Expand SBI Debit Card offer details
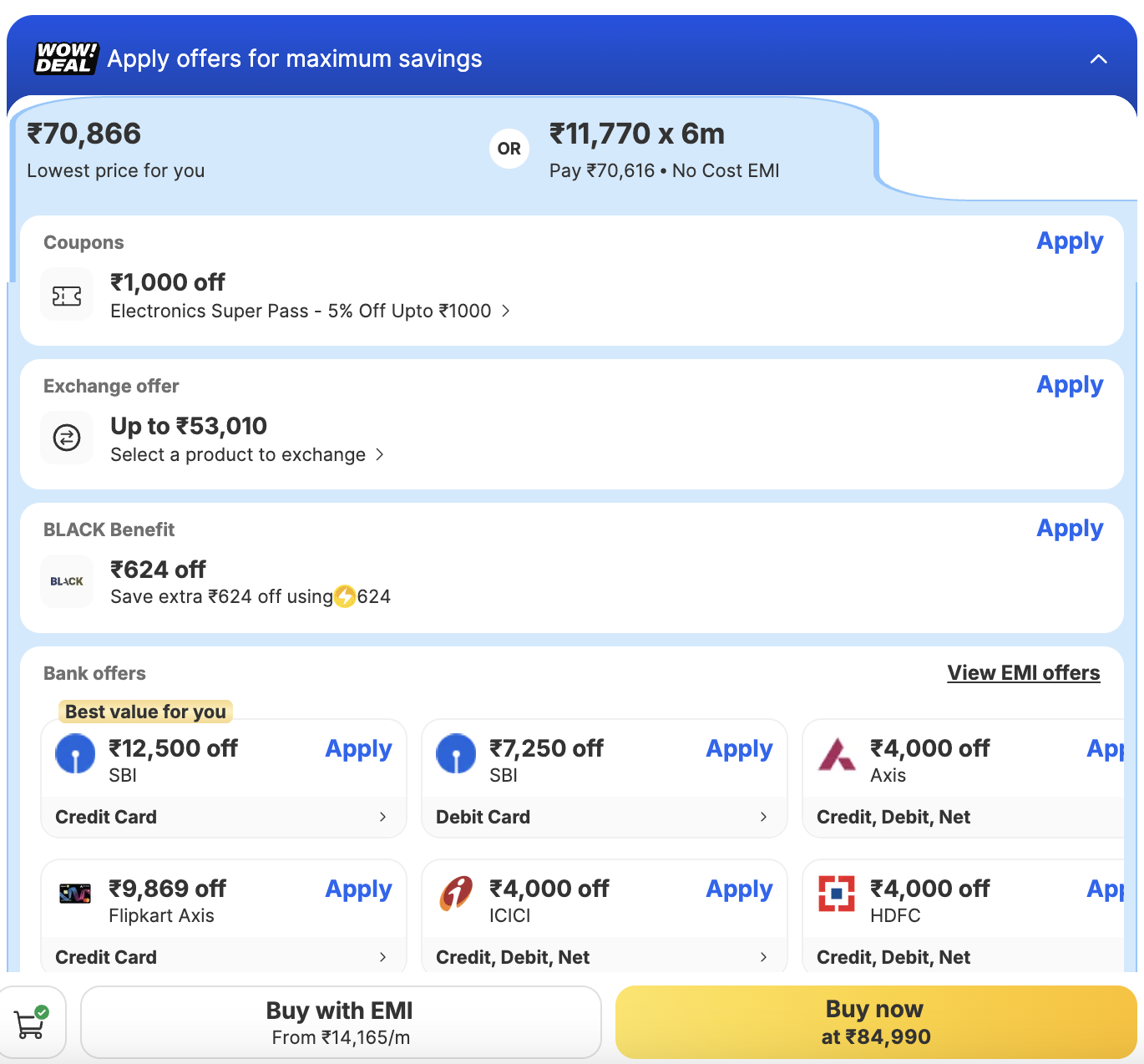Image resolution: width=1144 pixels, height=1064 pixels. click(x=763, y=817)
